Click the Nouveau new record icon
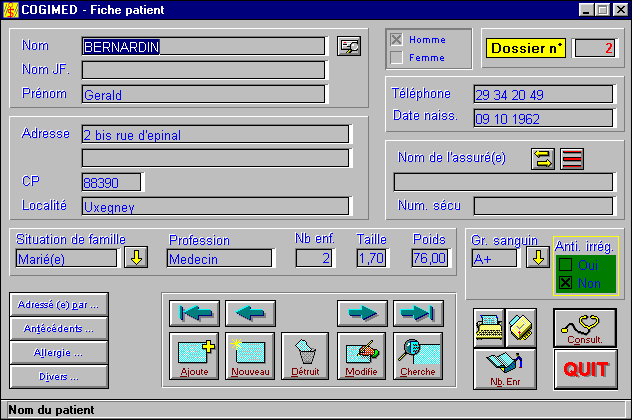The image size is (632, 420). 251,356
